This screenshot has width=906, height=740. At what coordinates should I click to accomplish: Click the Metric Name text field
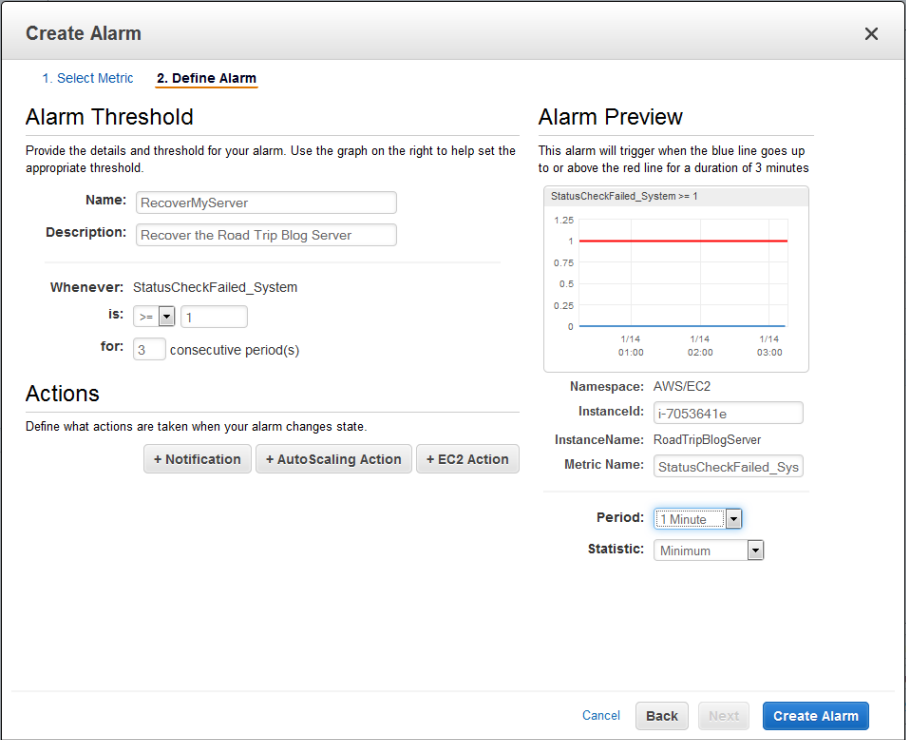click(x=728, y=467)
